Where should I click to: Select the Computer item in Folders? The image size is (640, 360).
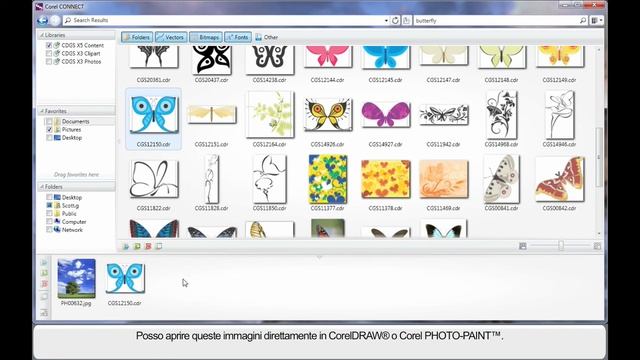74,222
